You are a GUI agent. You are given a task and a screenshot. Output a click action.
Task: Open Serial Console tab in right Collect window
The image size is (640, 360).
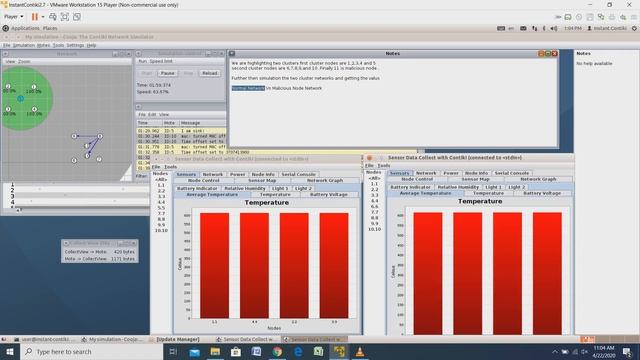tap(512, 173)
